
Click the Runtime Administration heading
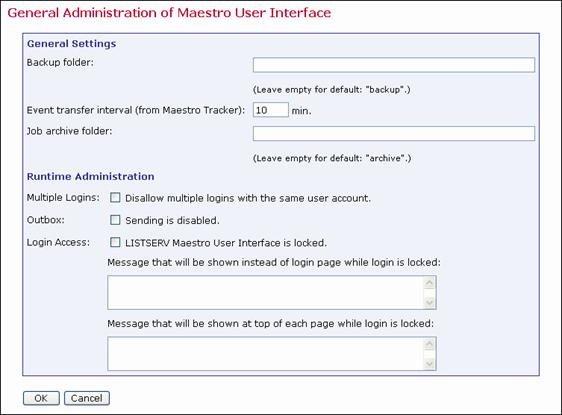pos(91,176)
